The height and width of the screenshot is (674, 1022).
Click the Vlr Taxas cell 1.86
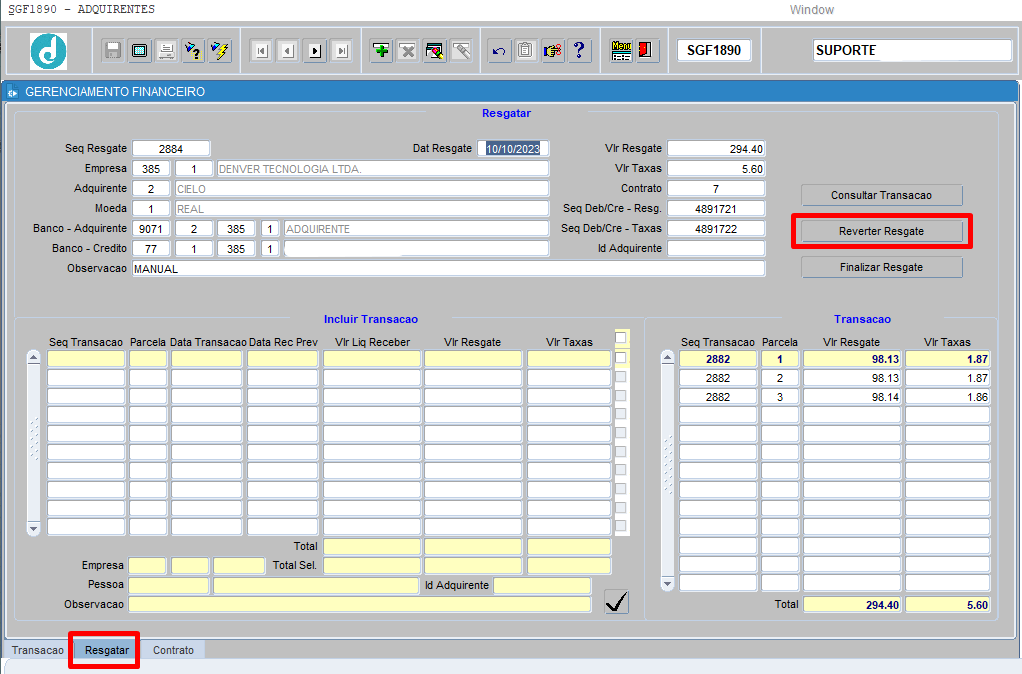click(x=947, y=397)
